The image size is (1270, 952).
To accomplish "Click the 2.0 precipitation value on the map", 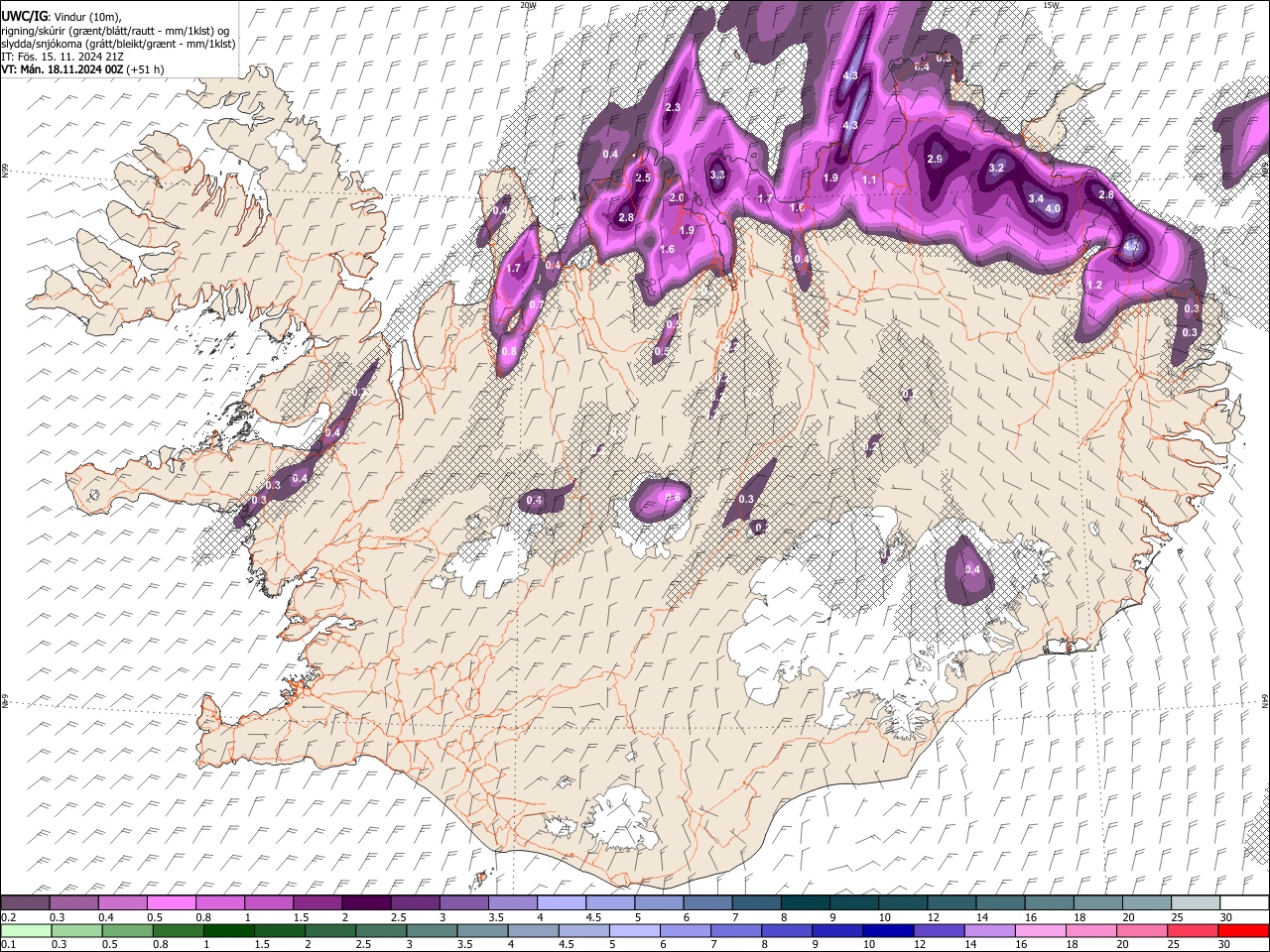I will (677, 198).
